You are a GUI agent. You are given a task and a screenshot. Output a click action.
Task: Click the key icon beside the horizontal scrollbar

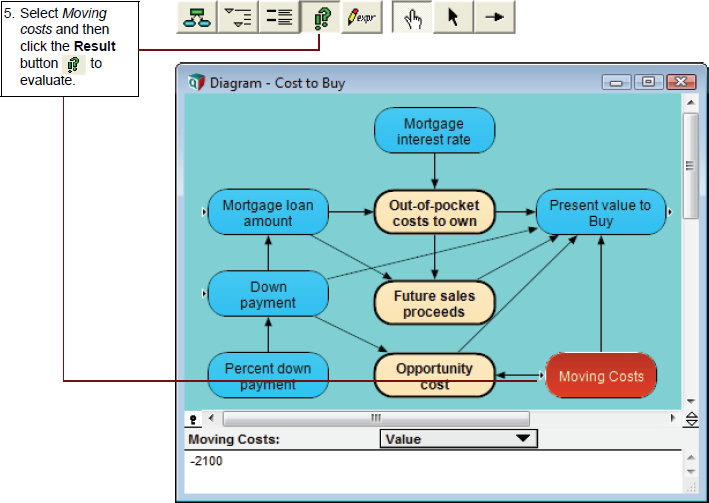pyautogui.click(x=193, y=419)
